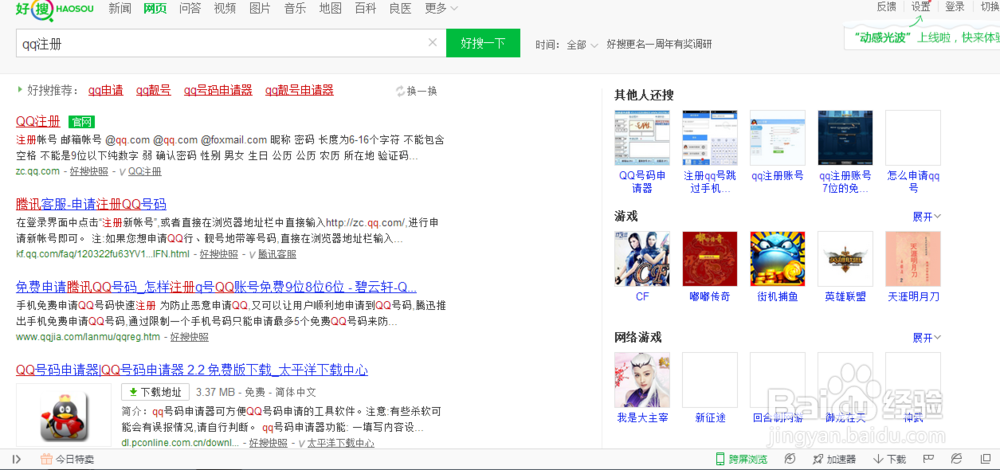Open the 街机捕鱼 game thumbnail
1000x470 pixels.
point(777,259)
